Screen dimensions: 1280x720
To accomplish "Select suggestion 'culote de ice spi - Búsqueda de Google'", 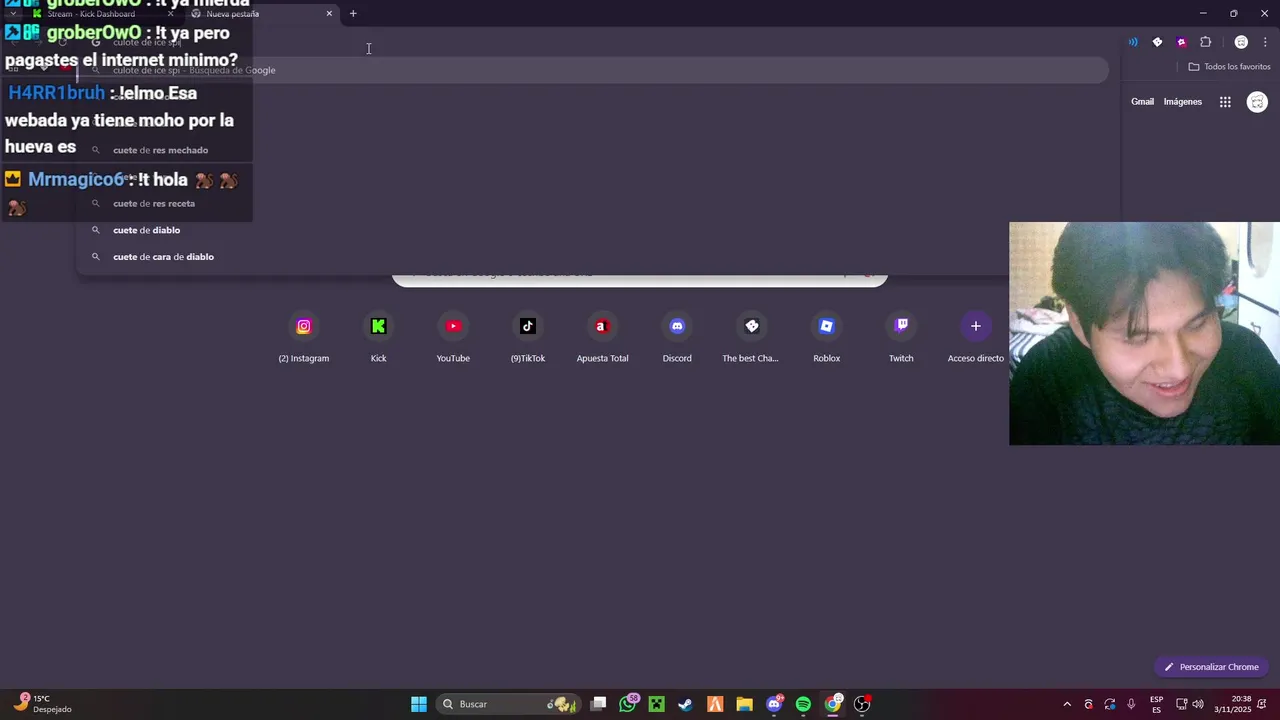I will click(592, 70).
